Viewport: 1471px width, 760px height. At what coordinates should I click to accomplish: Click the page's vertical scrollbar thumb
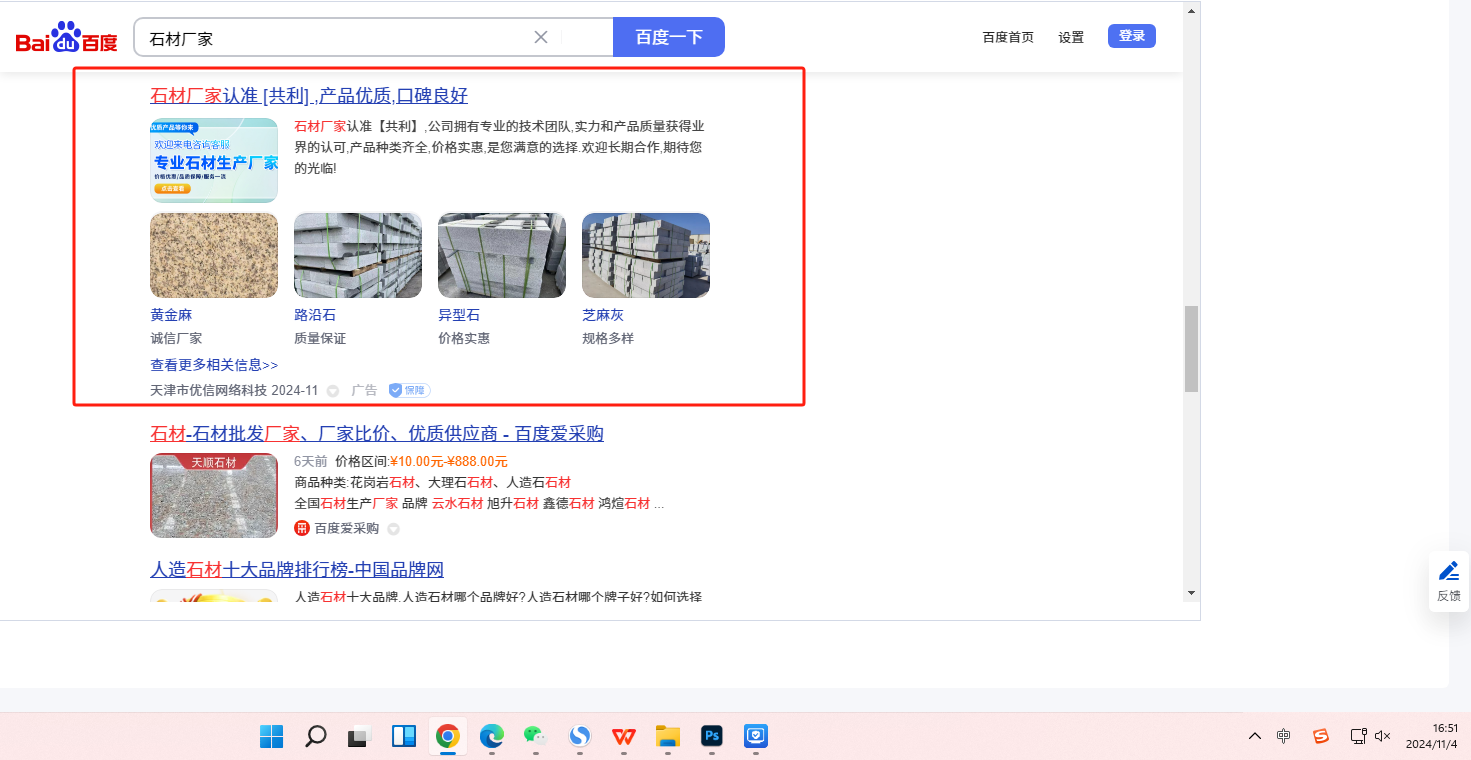1190,349
